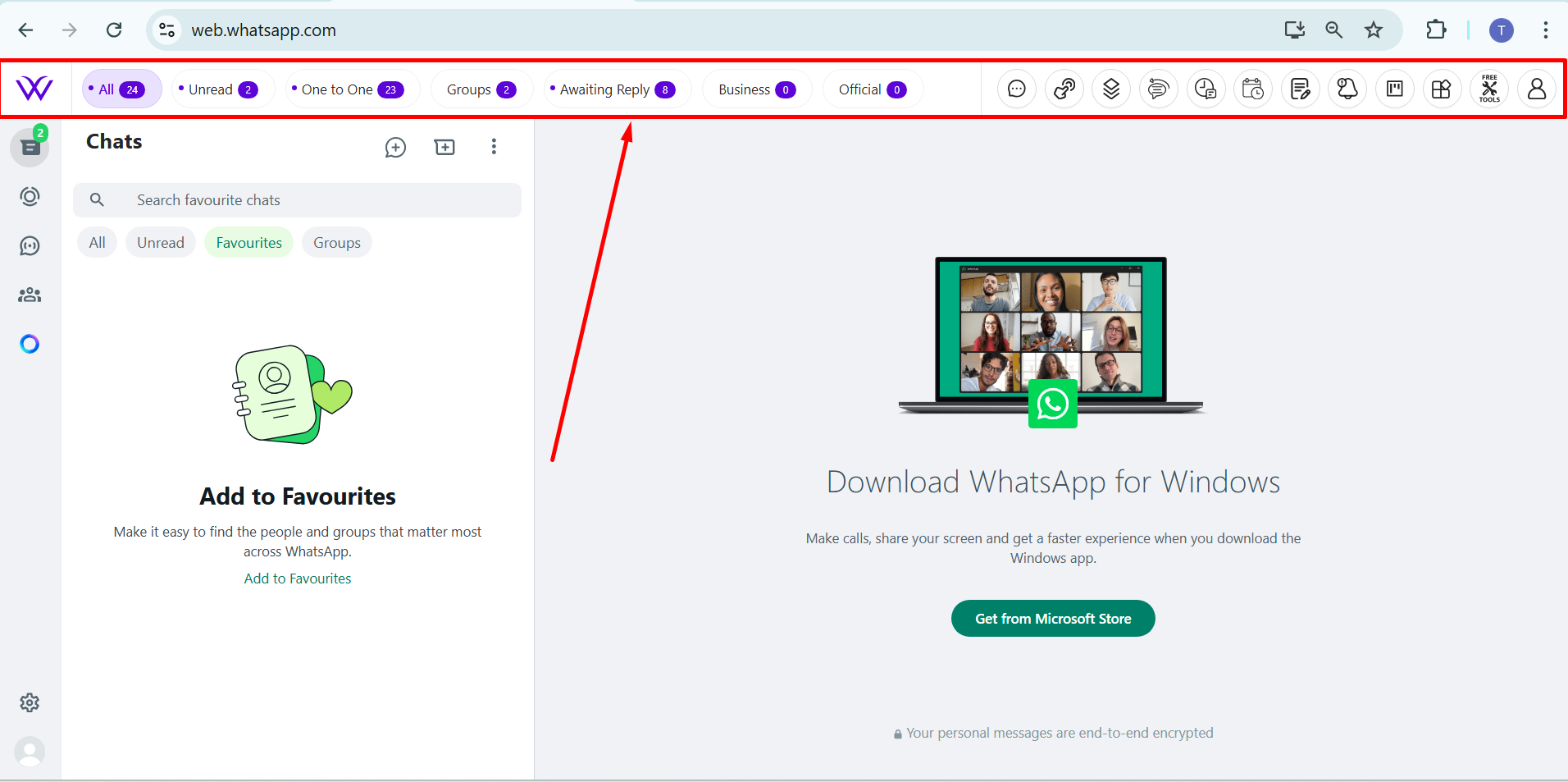The height and width of the screenshot is (782, 1568).
Task: Click the end-to-end encrypted notice
Action: (1053, 733)
